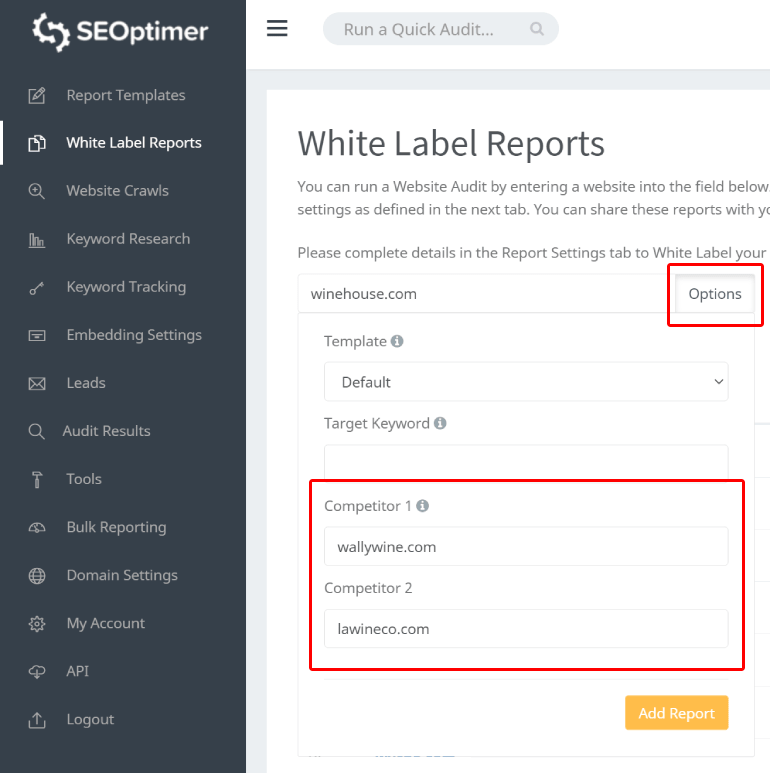Click the White Label Reports documents icon

coord(37,143)
